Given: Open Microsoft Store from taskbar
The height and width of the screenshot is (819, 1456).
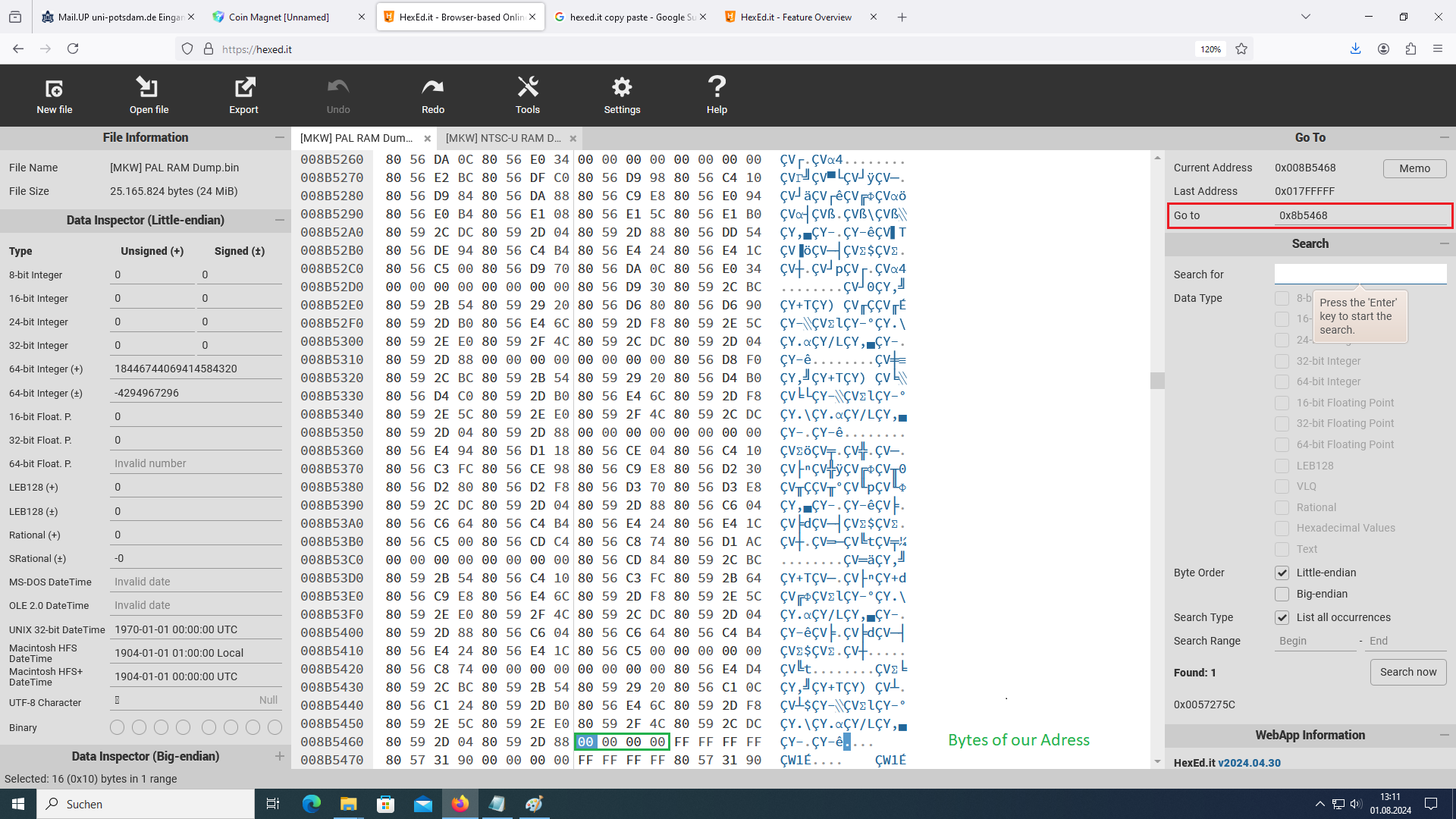Looking at the screenshot, I should (x=385, y=804).
